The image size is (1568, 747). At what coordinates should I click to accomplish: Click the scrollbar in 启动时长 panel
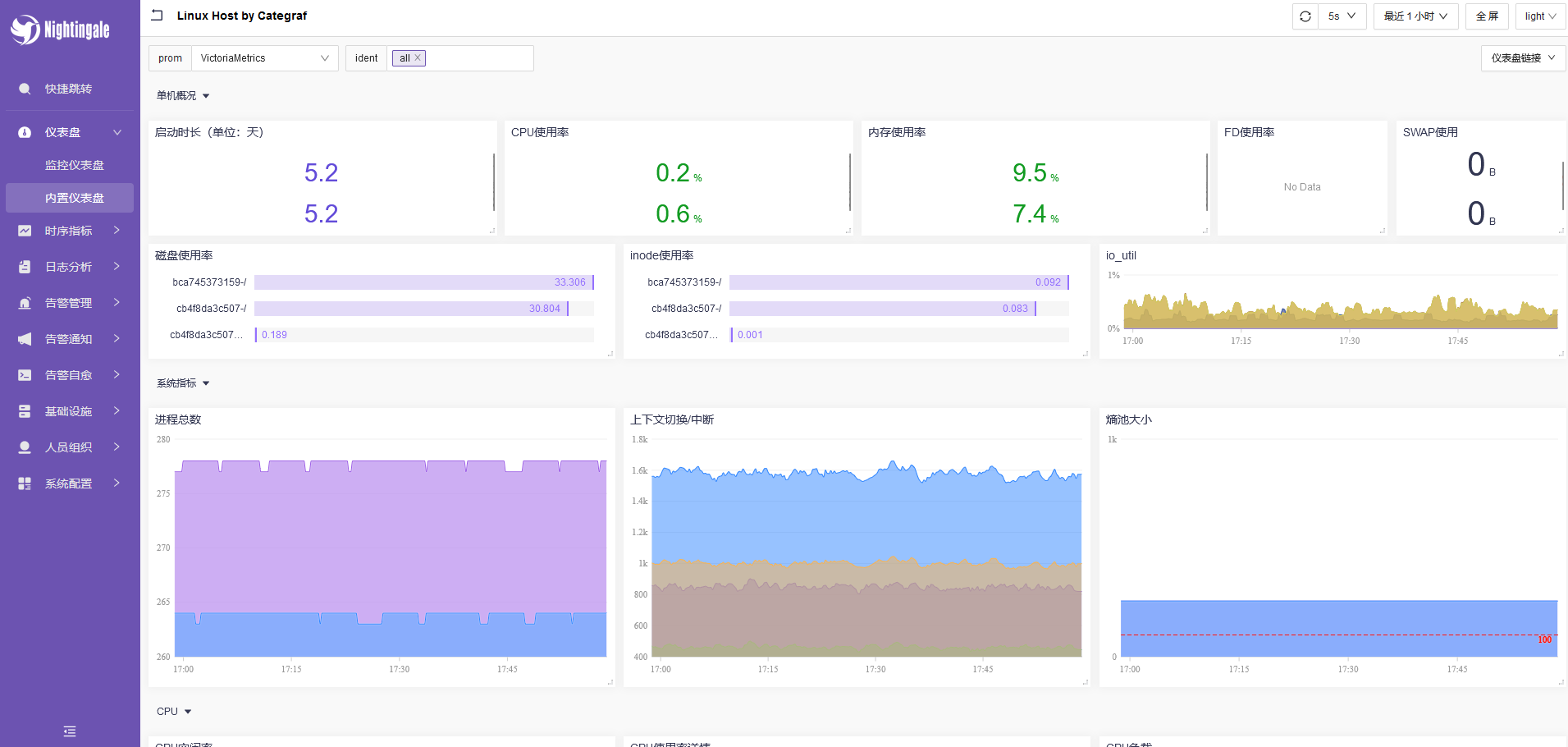tap(494, 181)
